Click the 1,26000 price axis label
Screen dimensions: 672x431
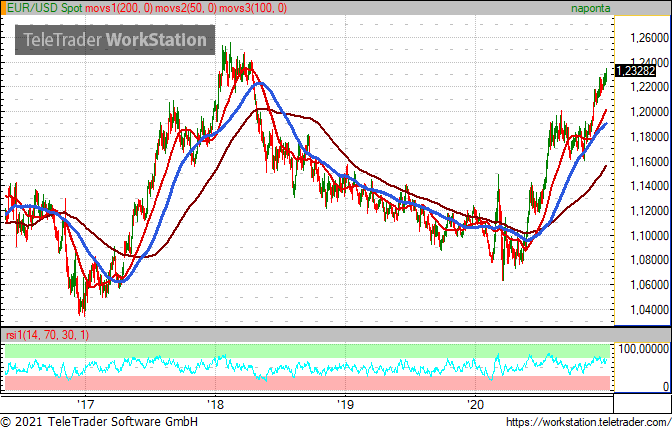tap(649, 38)
